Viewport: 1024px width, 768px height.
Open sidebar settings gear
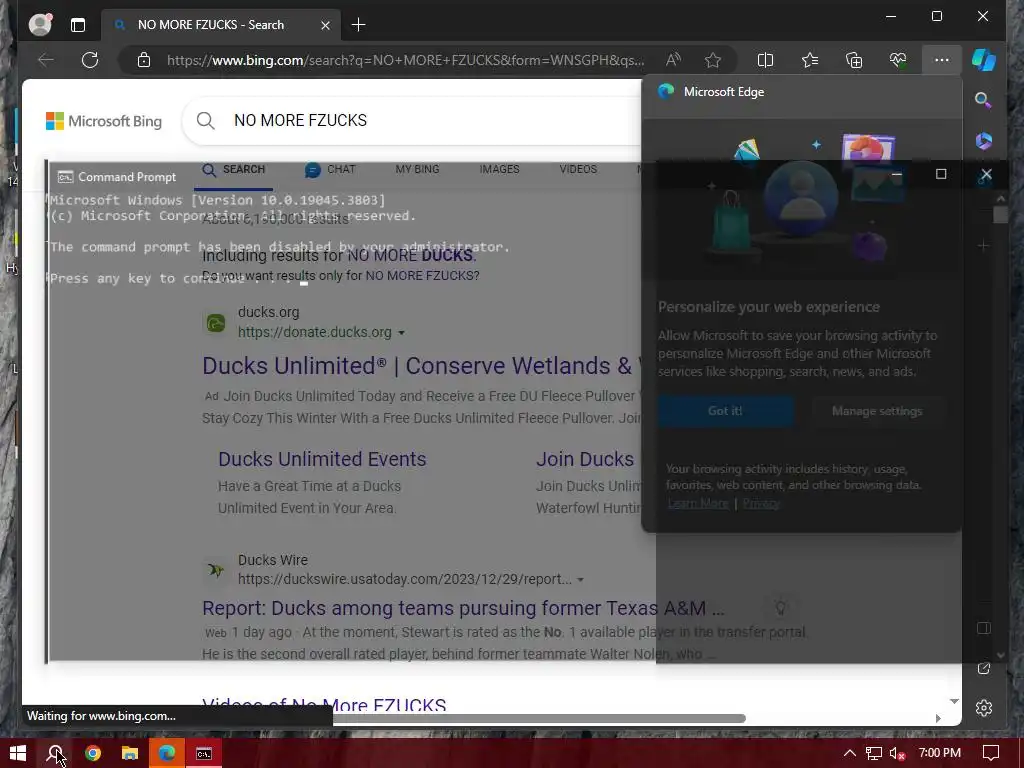tap(984, 708)
